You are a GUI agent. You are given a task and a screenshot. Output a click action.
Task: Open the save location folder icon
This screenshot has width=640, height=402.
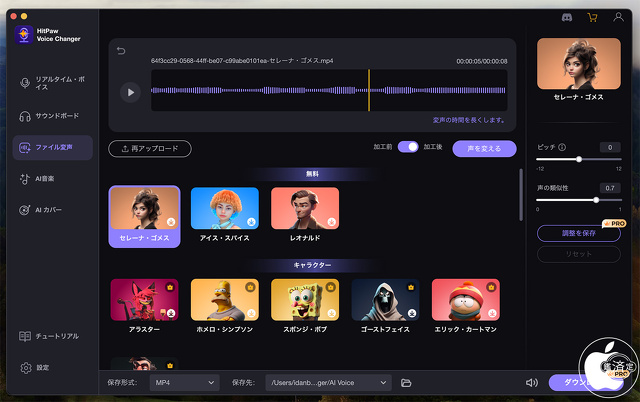(406, 383)
